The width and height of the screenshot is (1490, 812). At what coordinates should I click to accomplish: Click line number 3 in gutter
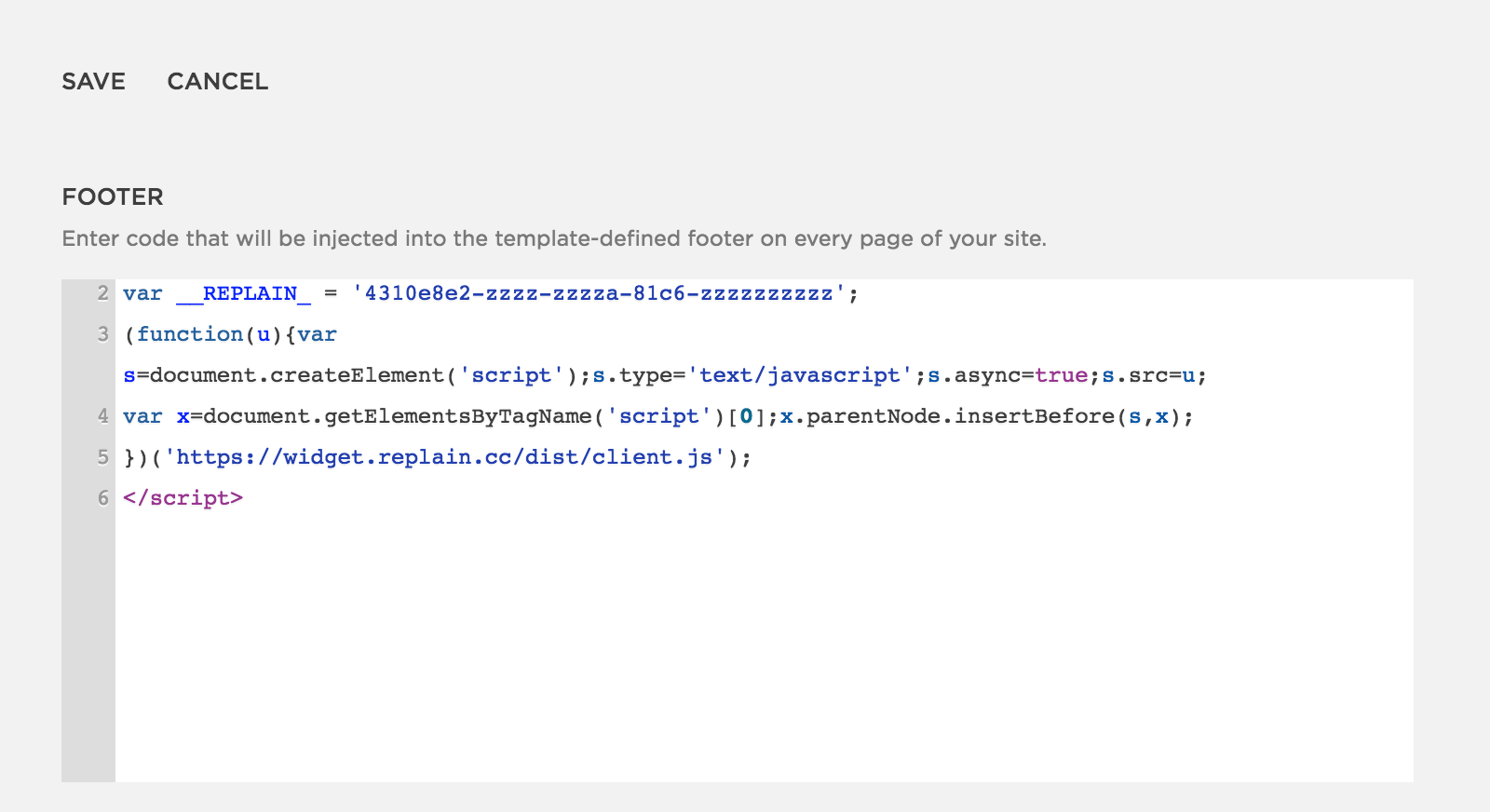[102, 334]
